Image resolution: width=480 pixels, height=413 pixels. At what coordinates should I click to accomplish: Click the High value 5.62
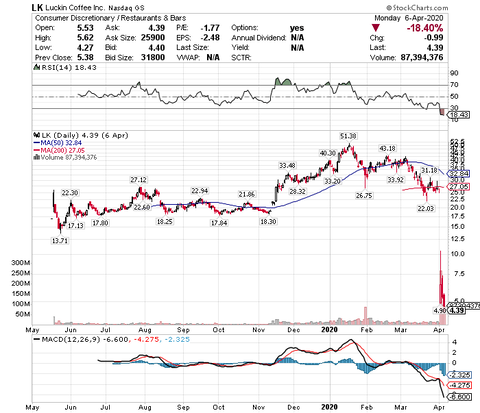pyautogui.click(x=85, y=38)
